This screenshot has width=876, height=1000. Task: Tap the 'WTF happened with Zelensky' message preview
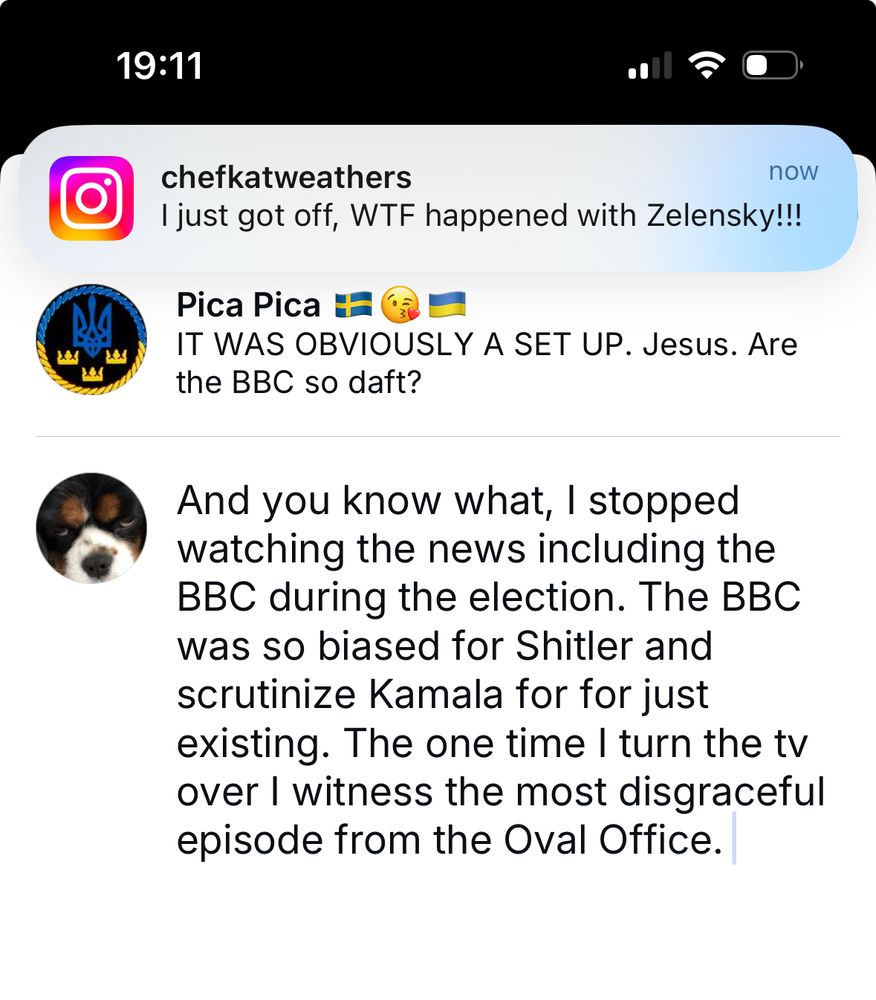click(x=481, y=216)
